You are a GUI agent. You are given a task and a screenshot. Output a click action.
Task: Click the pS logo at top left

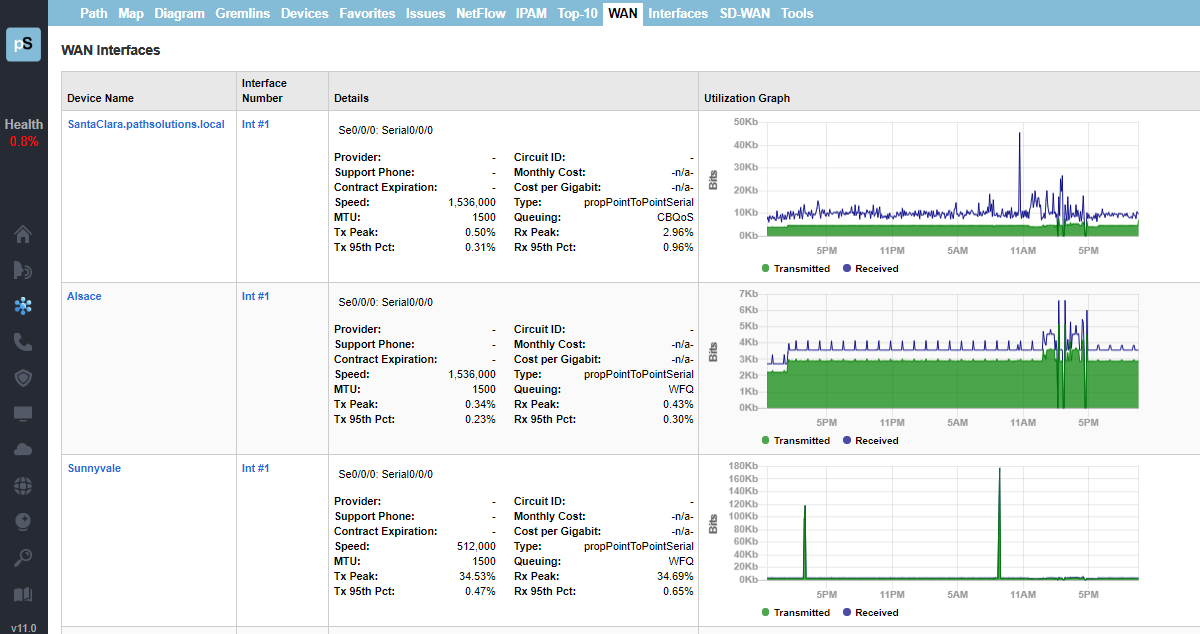pyautogui.click(x=23, y=45)
